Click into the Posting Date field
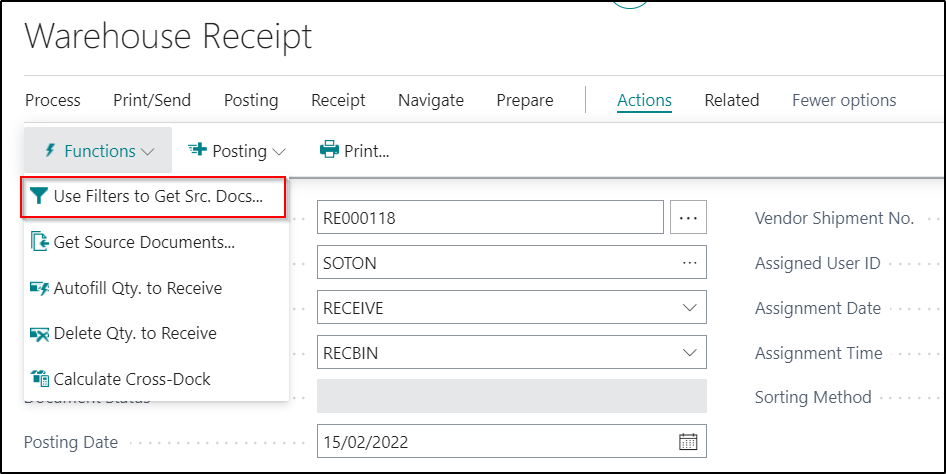Viewport: 946px width, 474px height. click(x=490, y=441)
